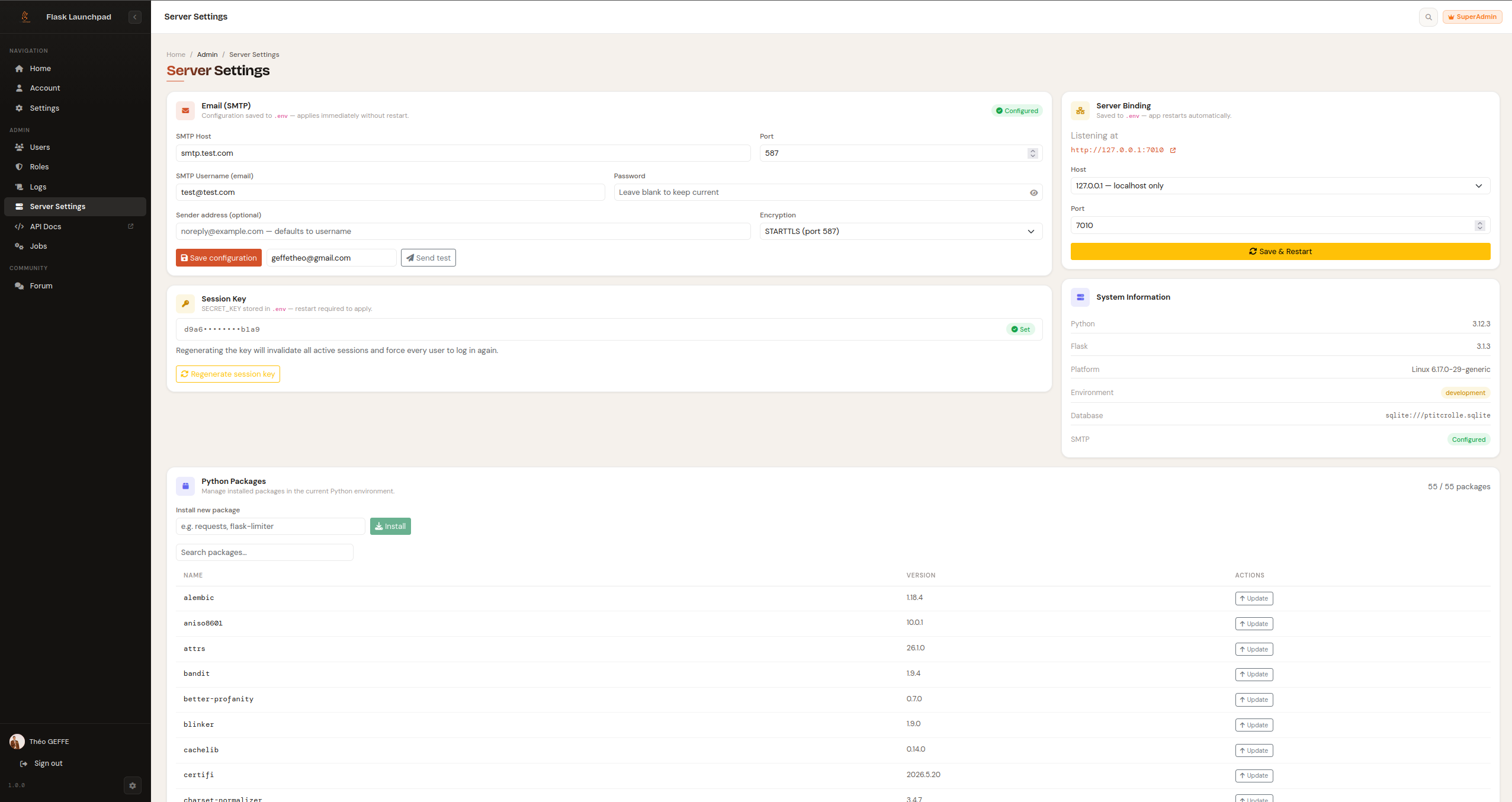This screenshot has height=802, width=1512.
Task: Update the attrs package
Action: (1254, 650)
